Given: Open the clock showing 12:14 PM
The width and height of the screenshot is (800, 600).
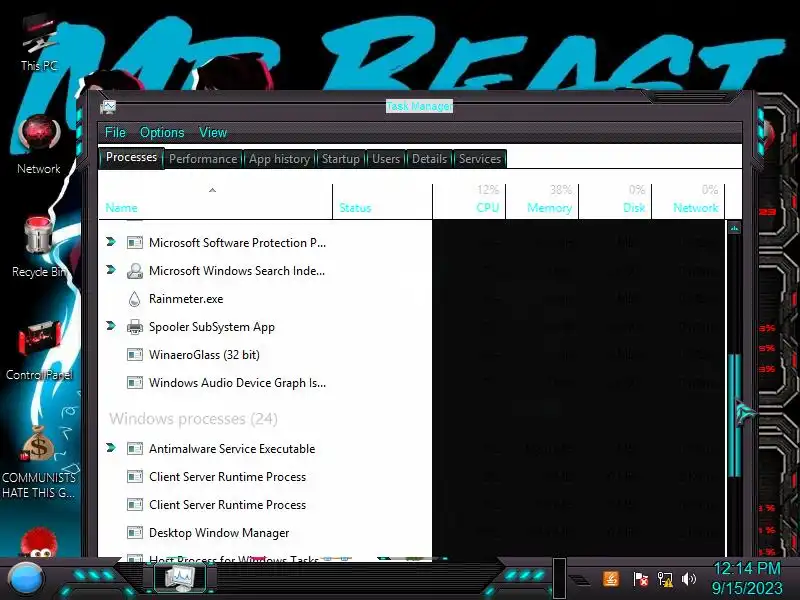Looking at the screenshot, I should point(747,578).
